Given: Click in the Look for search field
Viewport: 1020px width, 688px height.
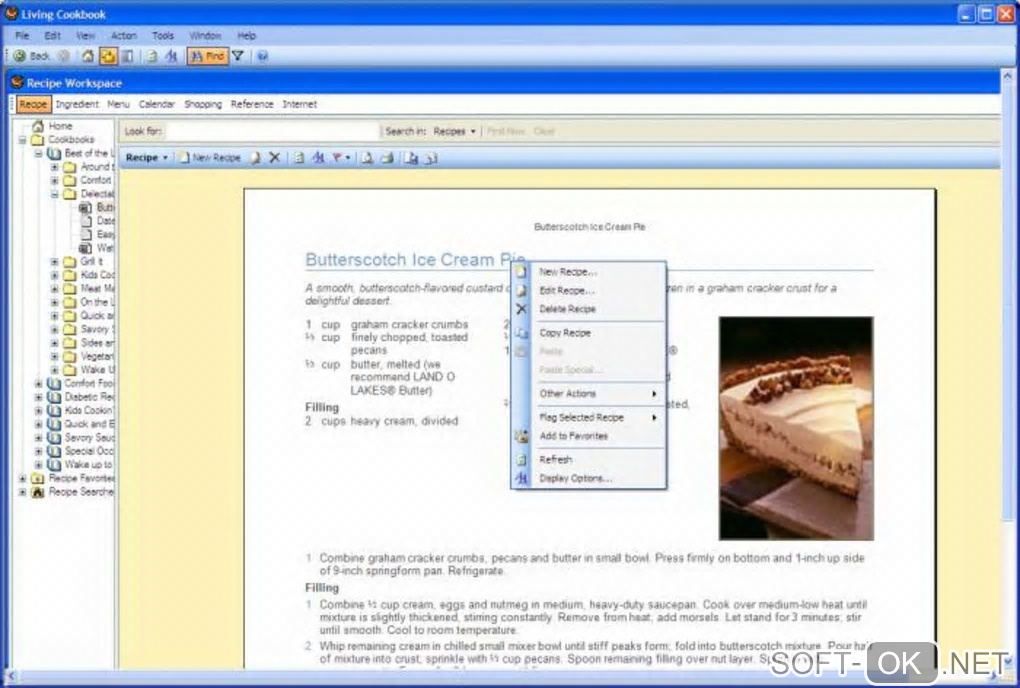Looking at the screenshot, I should point(273,131).
